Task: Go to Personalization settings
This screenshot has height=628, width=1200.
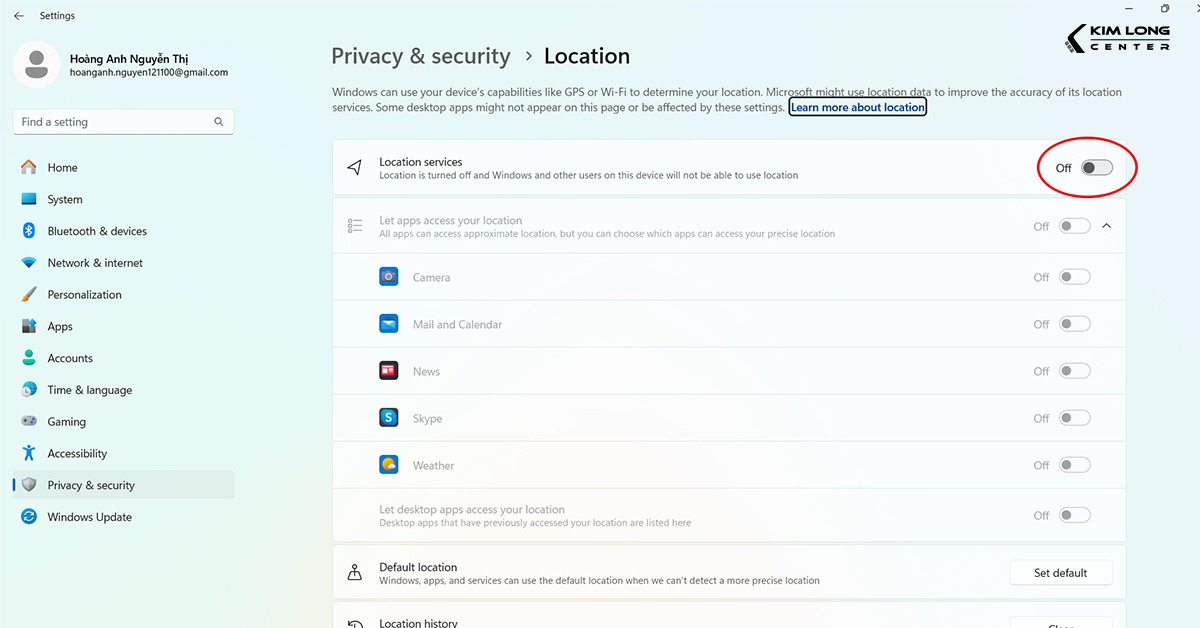Action: pos(84,295)
